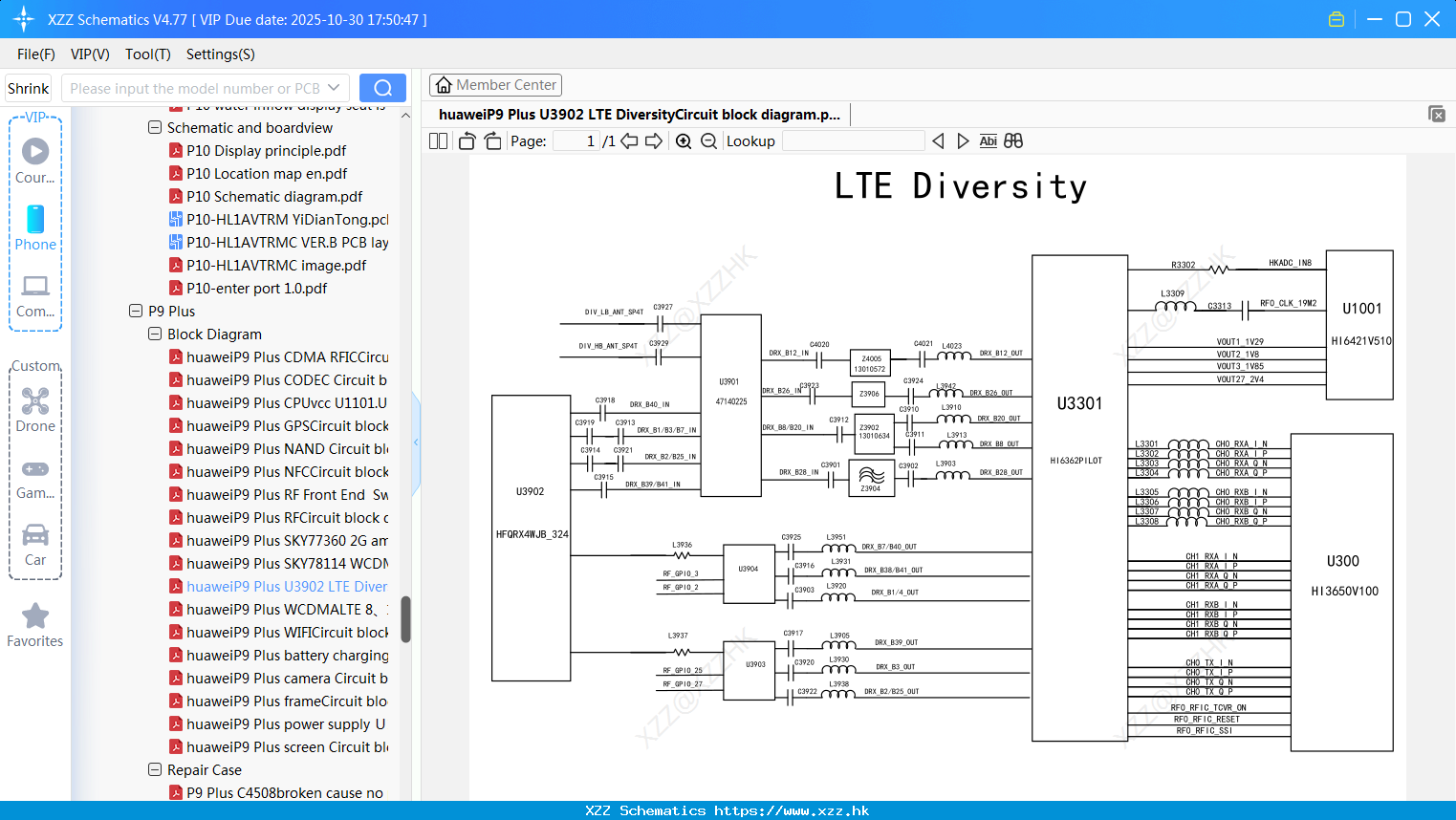Click the blue search button
Screen dimensions: 1456x820
pyautogui.click(x=382, y=88)
